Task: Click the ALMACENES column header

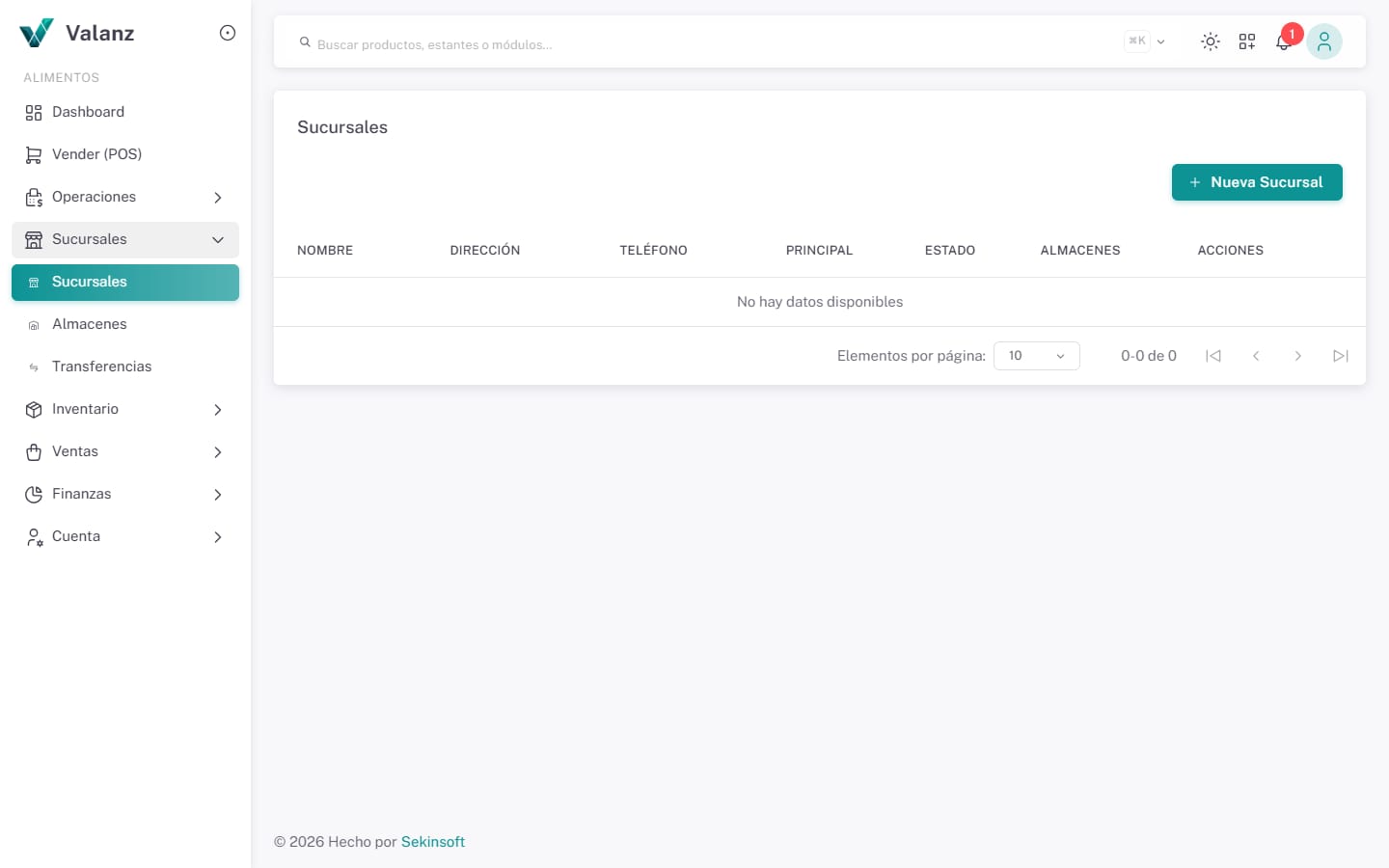Action: (1080, 250)
